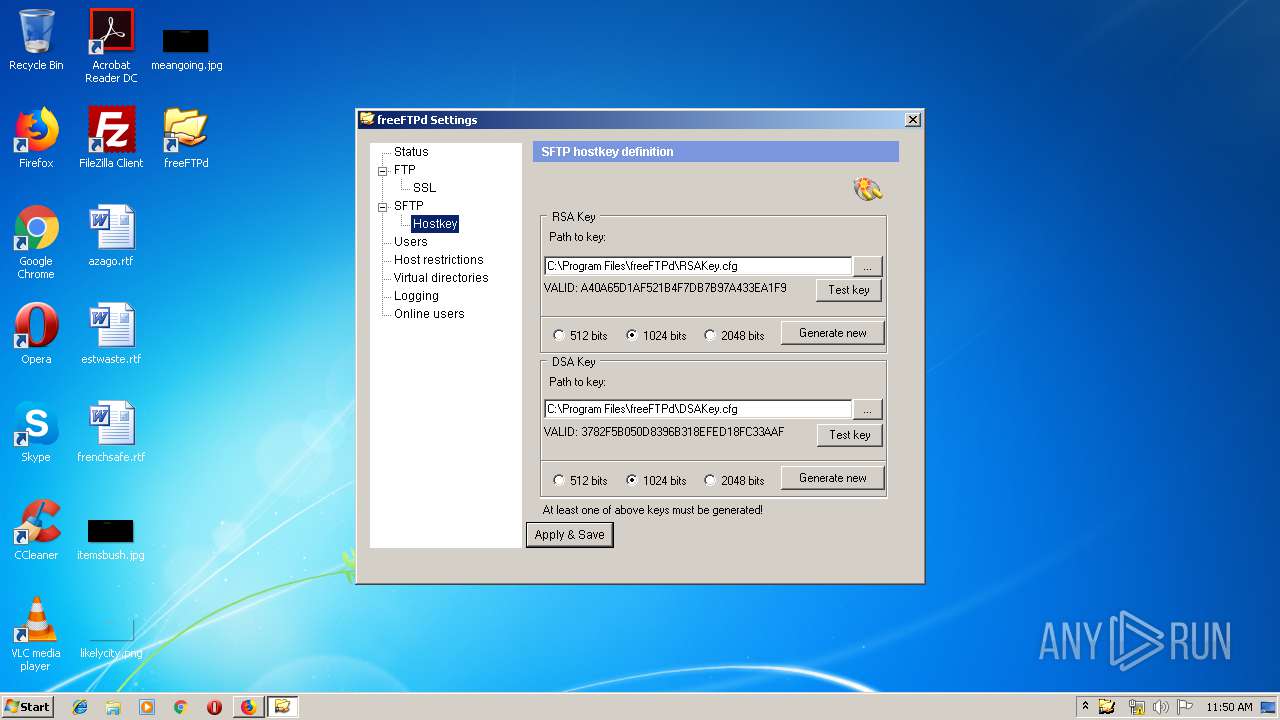Open the Status settings page

pos(411,152)
